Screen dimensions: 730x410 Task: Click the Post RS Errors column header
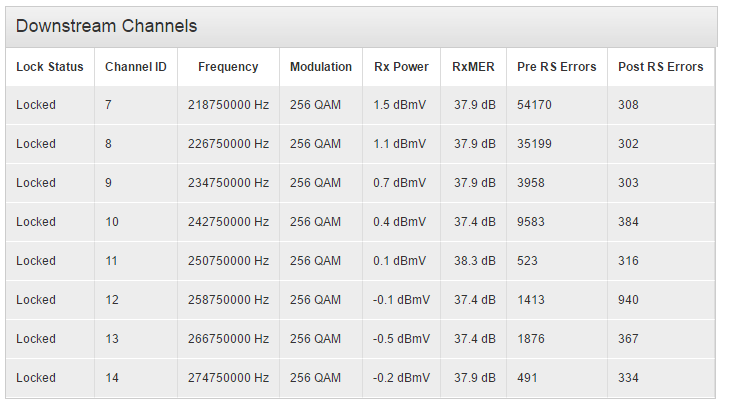point(661,67)
